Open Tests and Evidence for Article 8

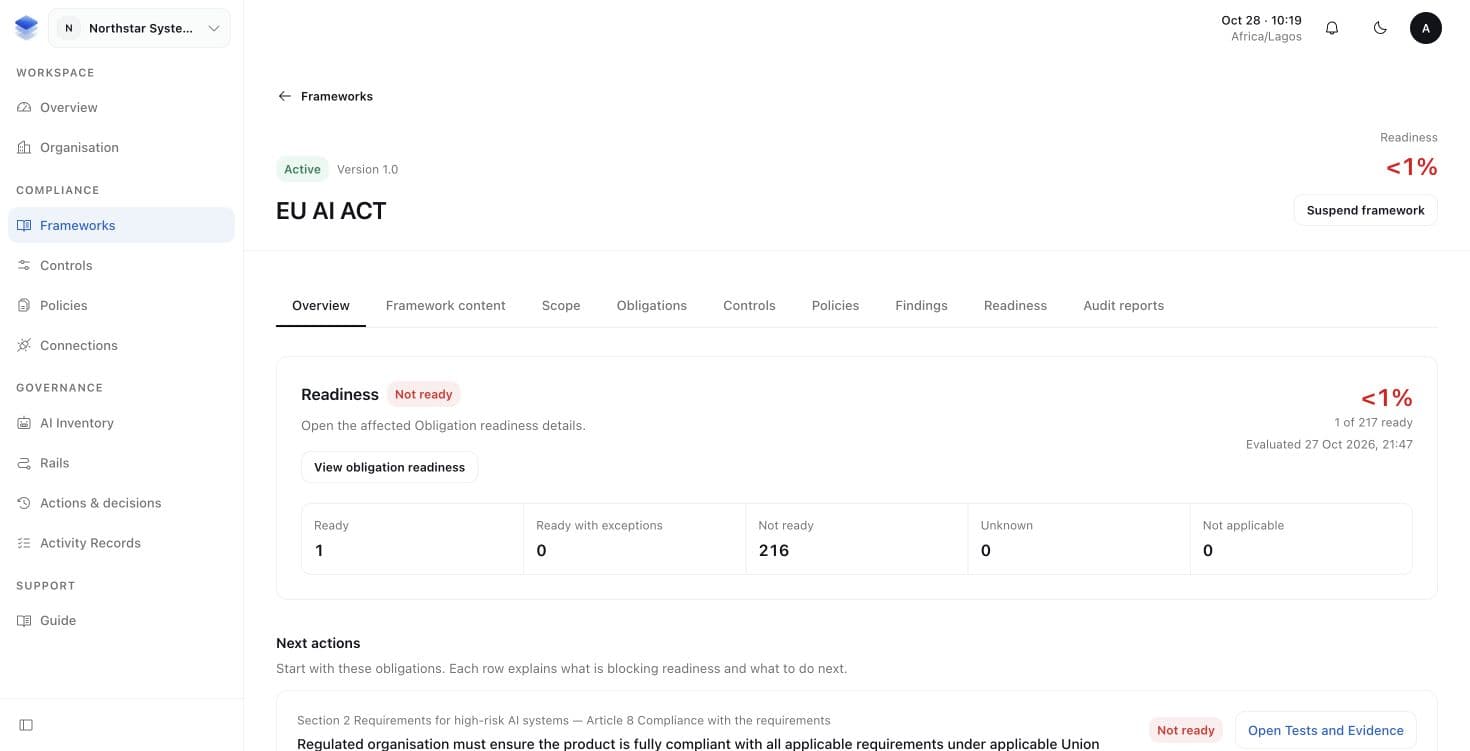(1325, 730)
